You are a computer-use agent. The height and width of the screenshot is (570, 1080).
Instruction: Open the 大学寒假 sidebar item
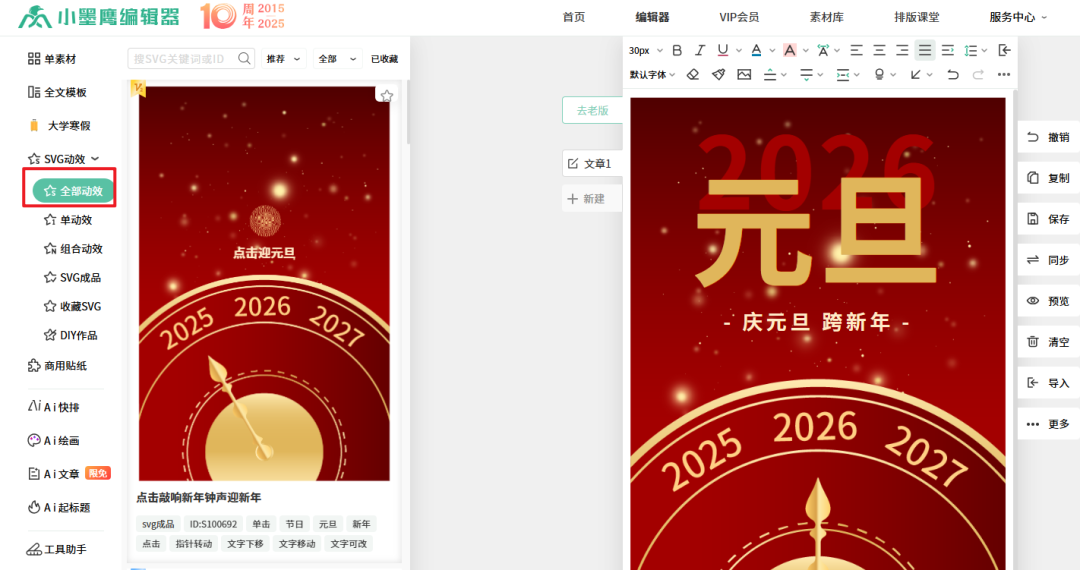[x=59, y=126]
